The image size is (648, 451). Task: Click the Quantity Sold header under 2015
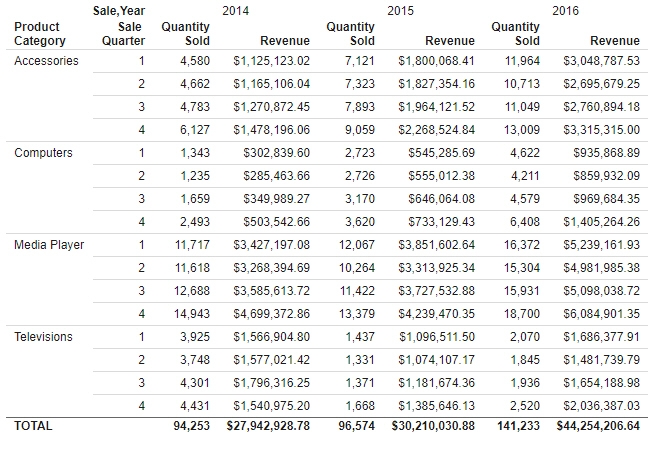351,34
